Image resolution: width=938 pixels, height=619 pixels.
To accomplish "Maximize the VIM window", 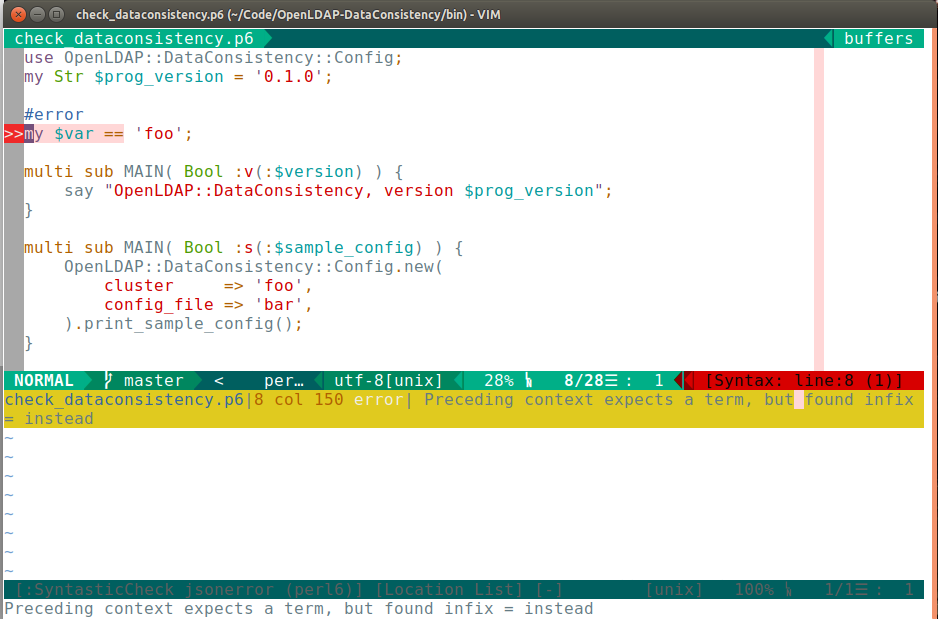I will point(57,14).
